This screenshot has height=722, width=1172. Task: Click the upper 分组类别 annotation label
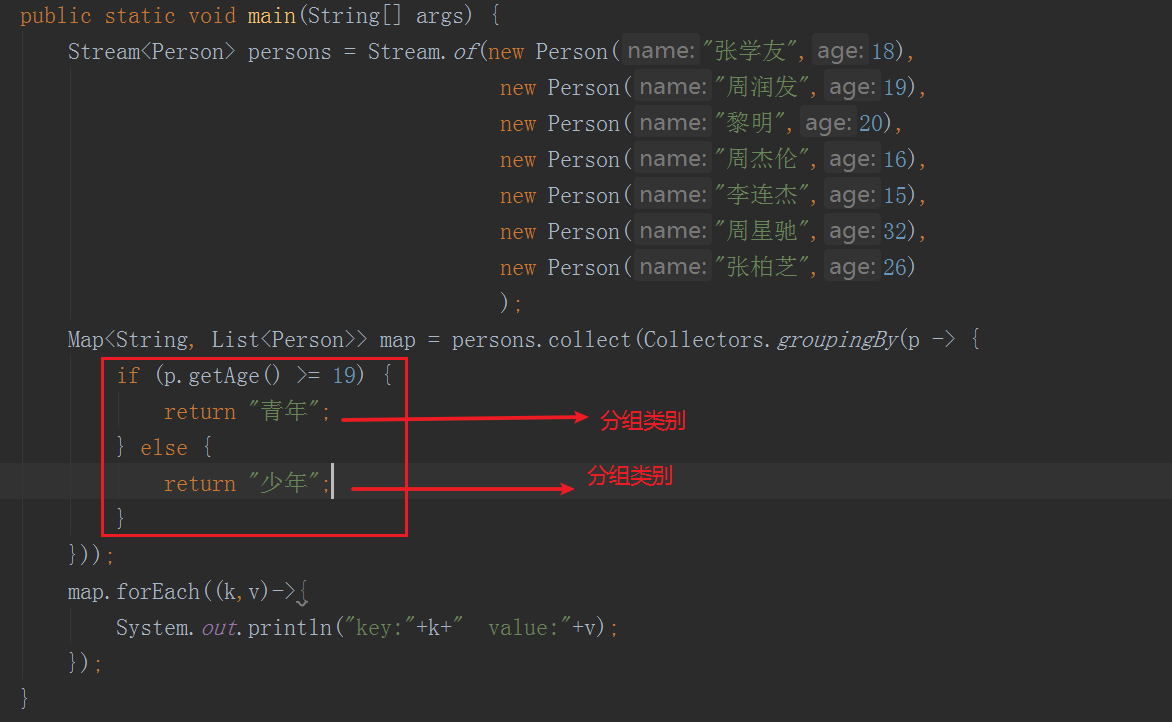pyautogui.click(x=643, y=420)
